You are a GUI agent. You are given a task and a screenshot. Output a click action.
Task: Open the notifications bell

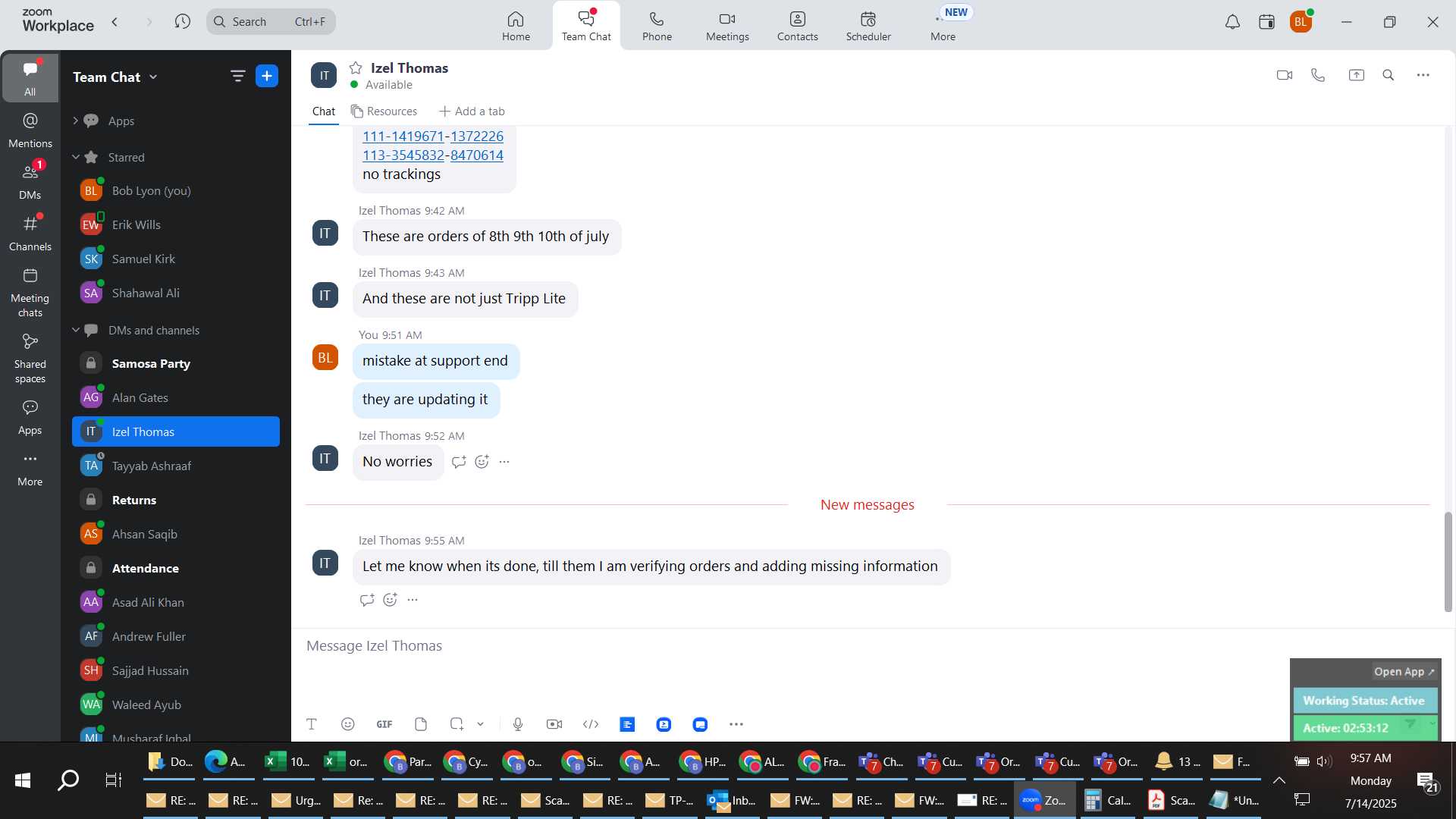tap(1232, 22)
